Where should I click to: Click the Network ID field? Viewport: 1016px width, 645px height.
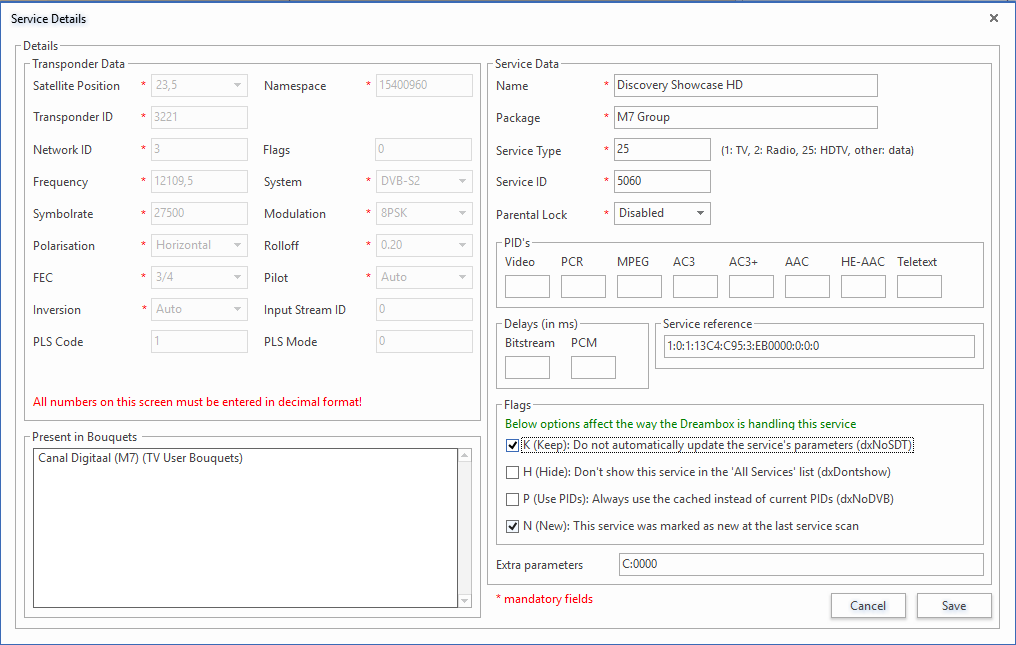[199, 149]
